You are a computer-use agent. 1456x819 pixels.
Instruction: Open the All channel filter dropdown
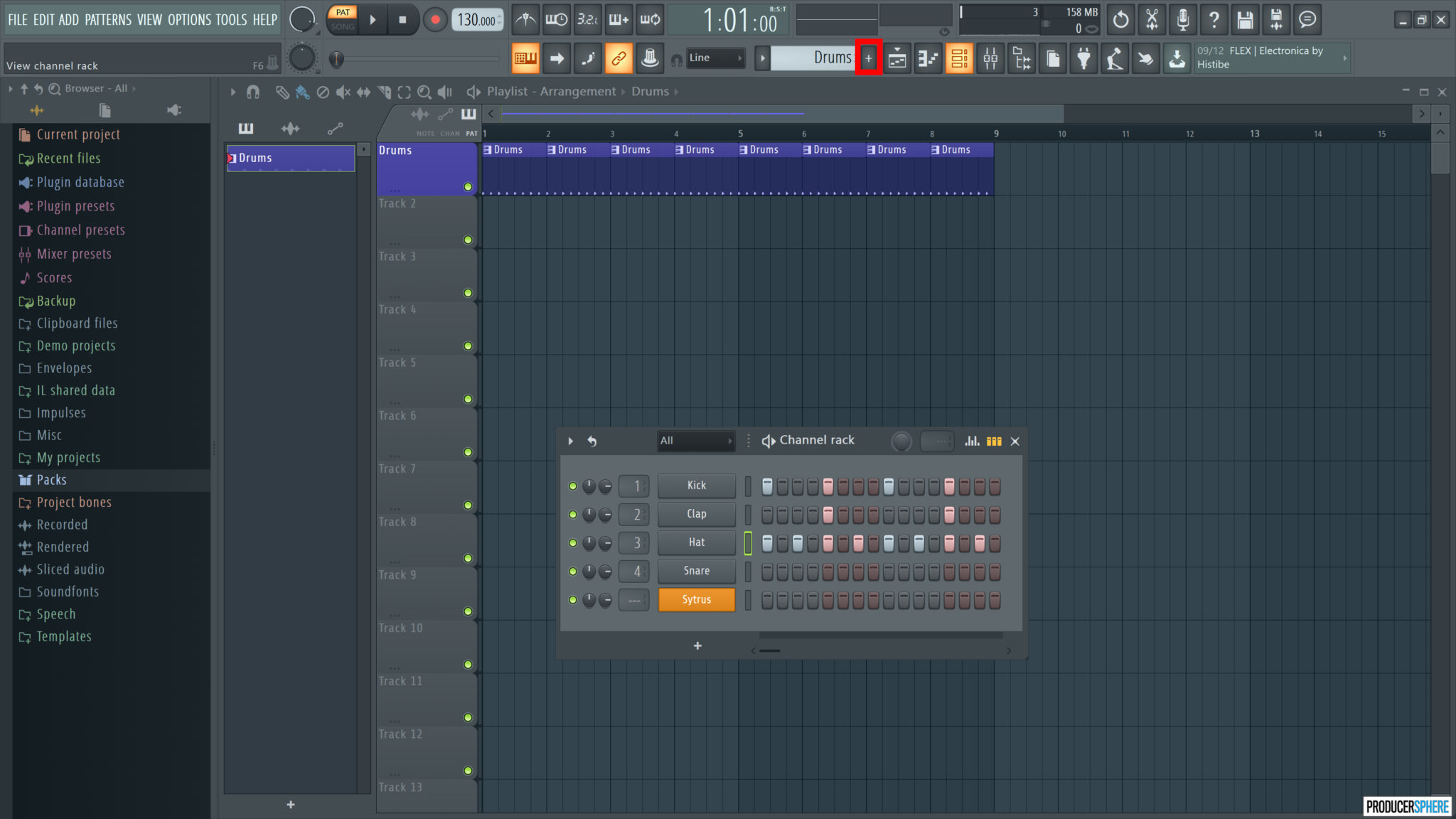[x=695, y=441]
